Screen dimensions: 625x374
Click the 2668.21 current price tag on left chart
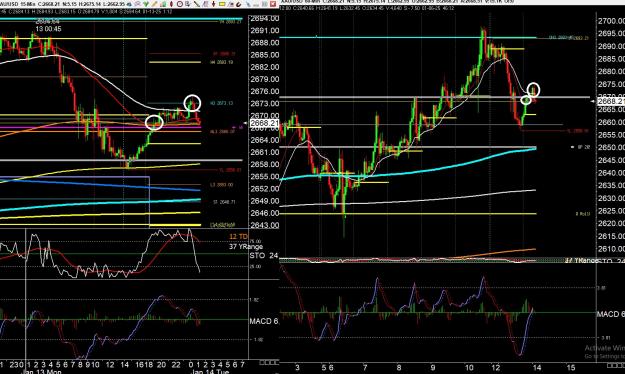[264, 123]
